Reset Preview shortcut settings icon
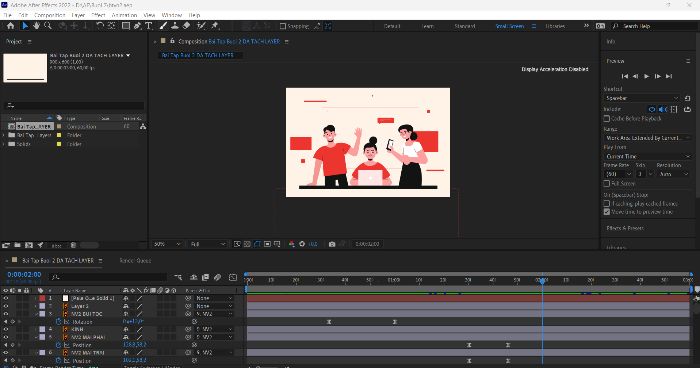The image size is (700, 368). [688, 98]
